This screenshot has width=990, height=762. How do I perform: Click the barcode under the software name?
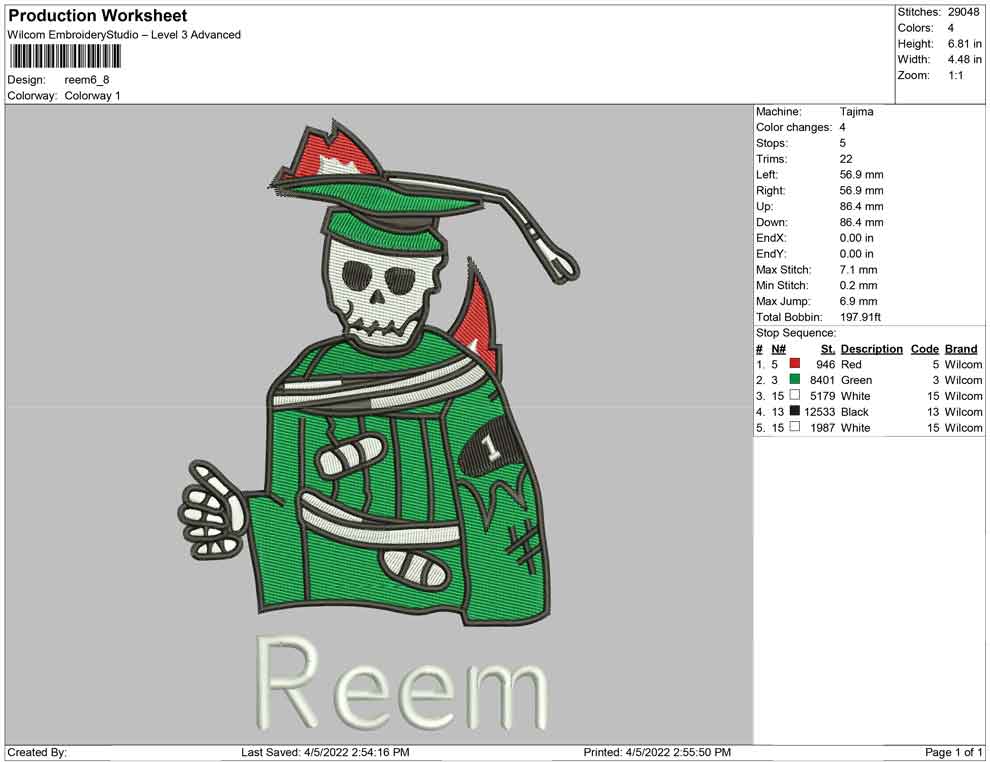[x=65, y=56]
